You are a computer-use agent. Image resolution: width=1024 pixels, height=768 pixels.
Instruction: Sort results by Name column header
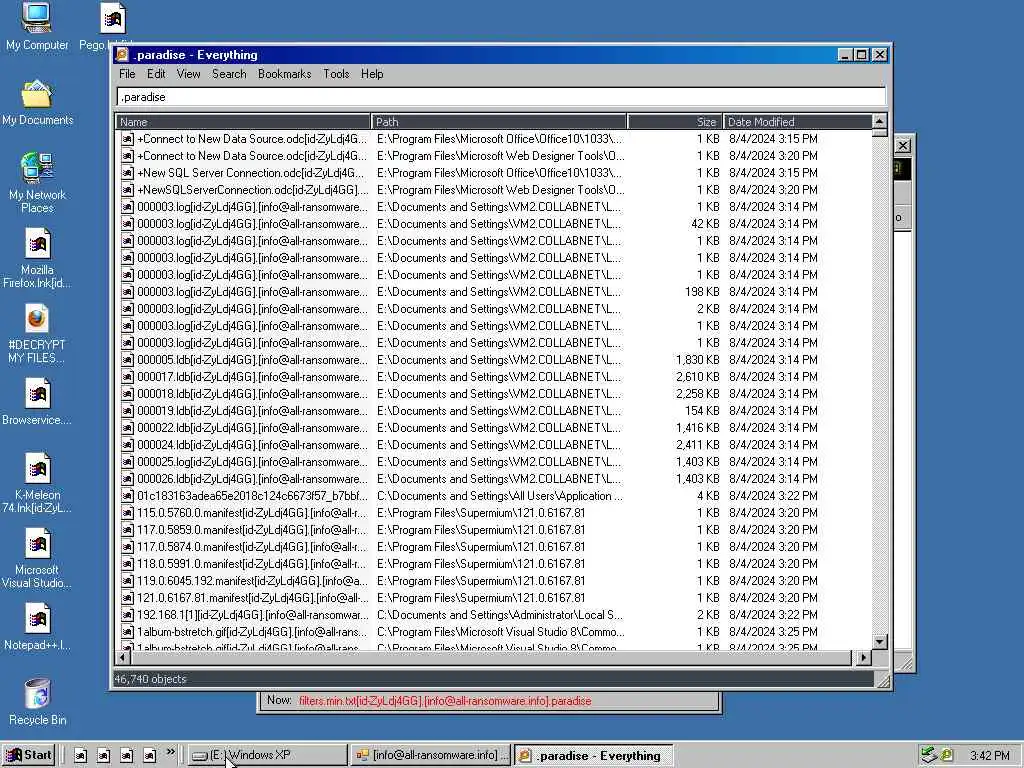pos(243,121)
